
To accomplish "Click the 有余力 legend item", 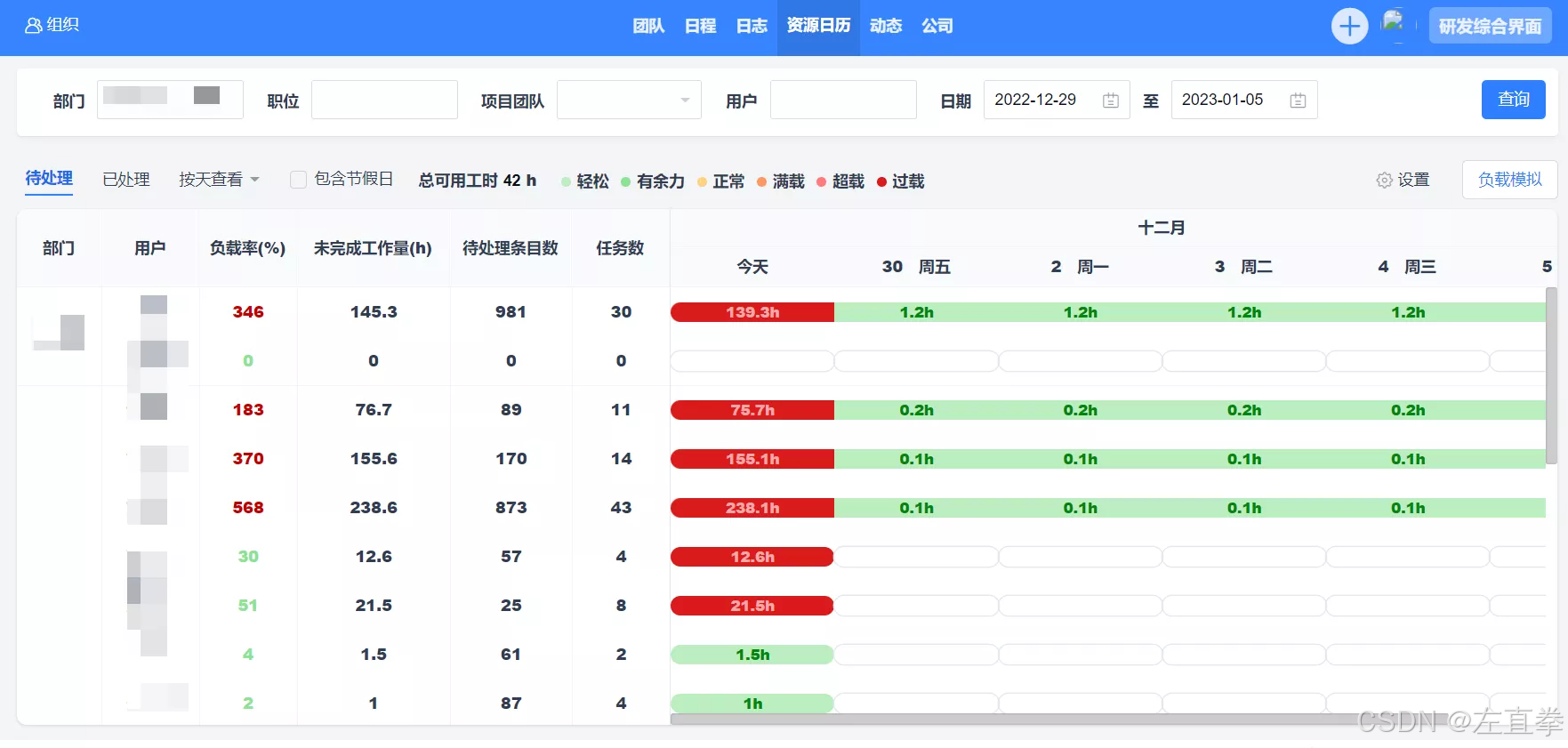I will 653,181.
